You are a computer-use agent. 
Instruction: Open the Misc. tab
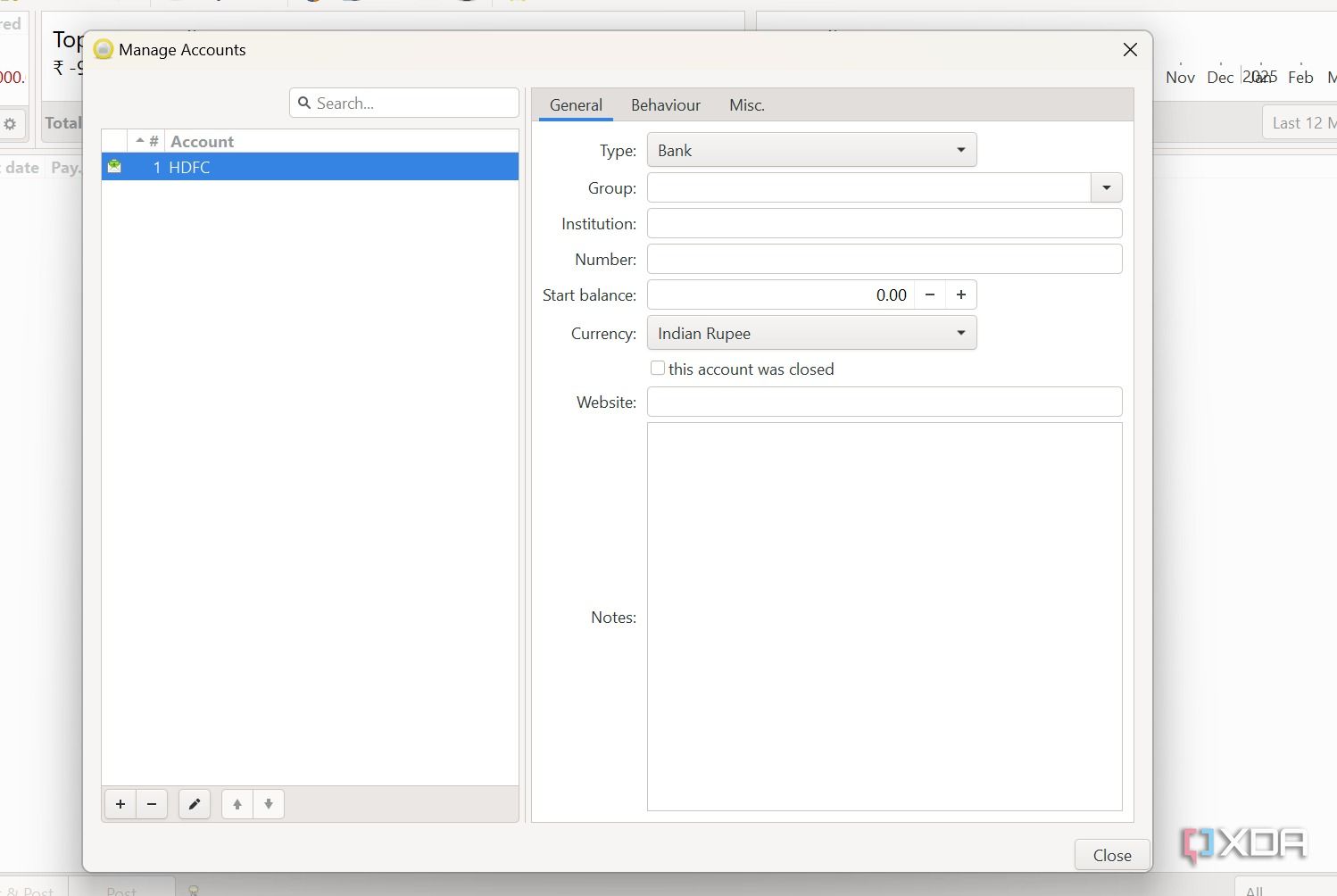coord(747,105)
